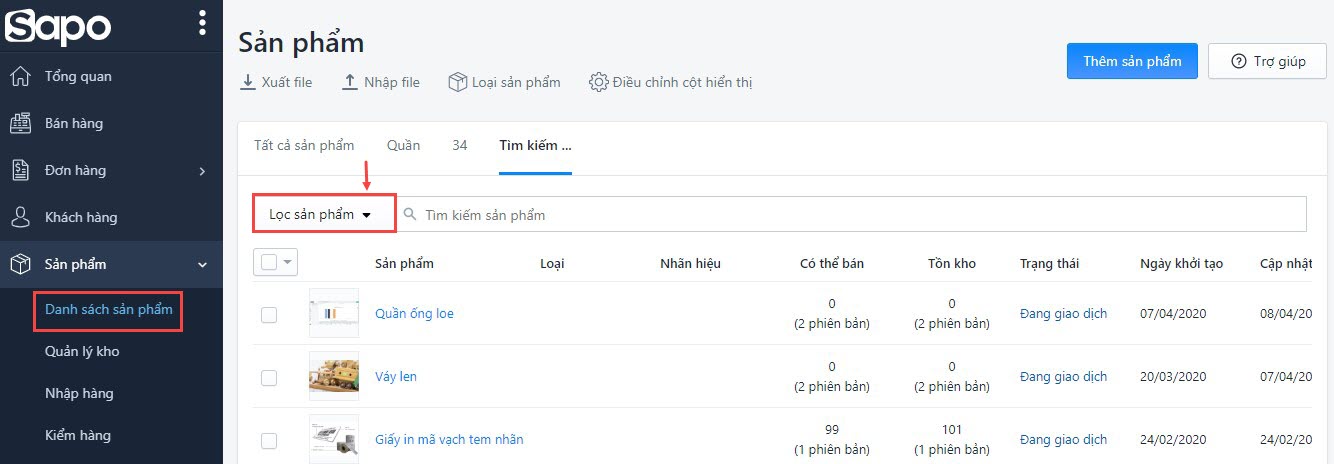
Task: Tick the select-all checkbox in table header
Action: [268, 262]
